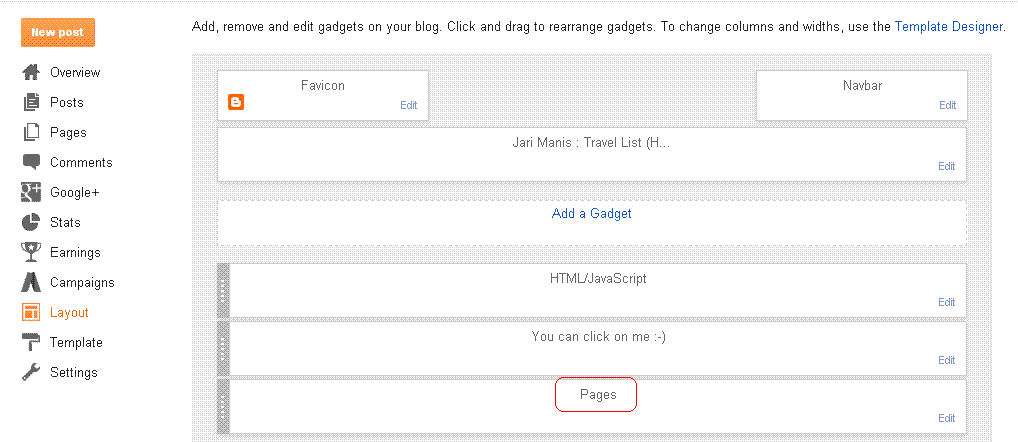
Task: Grab the Pages gadget drag handle
Action: tap(223, 406)
